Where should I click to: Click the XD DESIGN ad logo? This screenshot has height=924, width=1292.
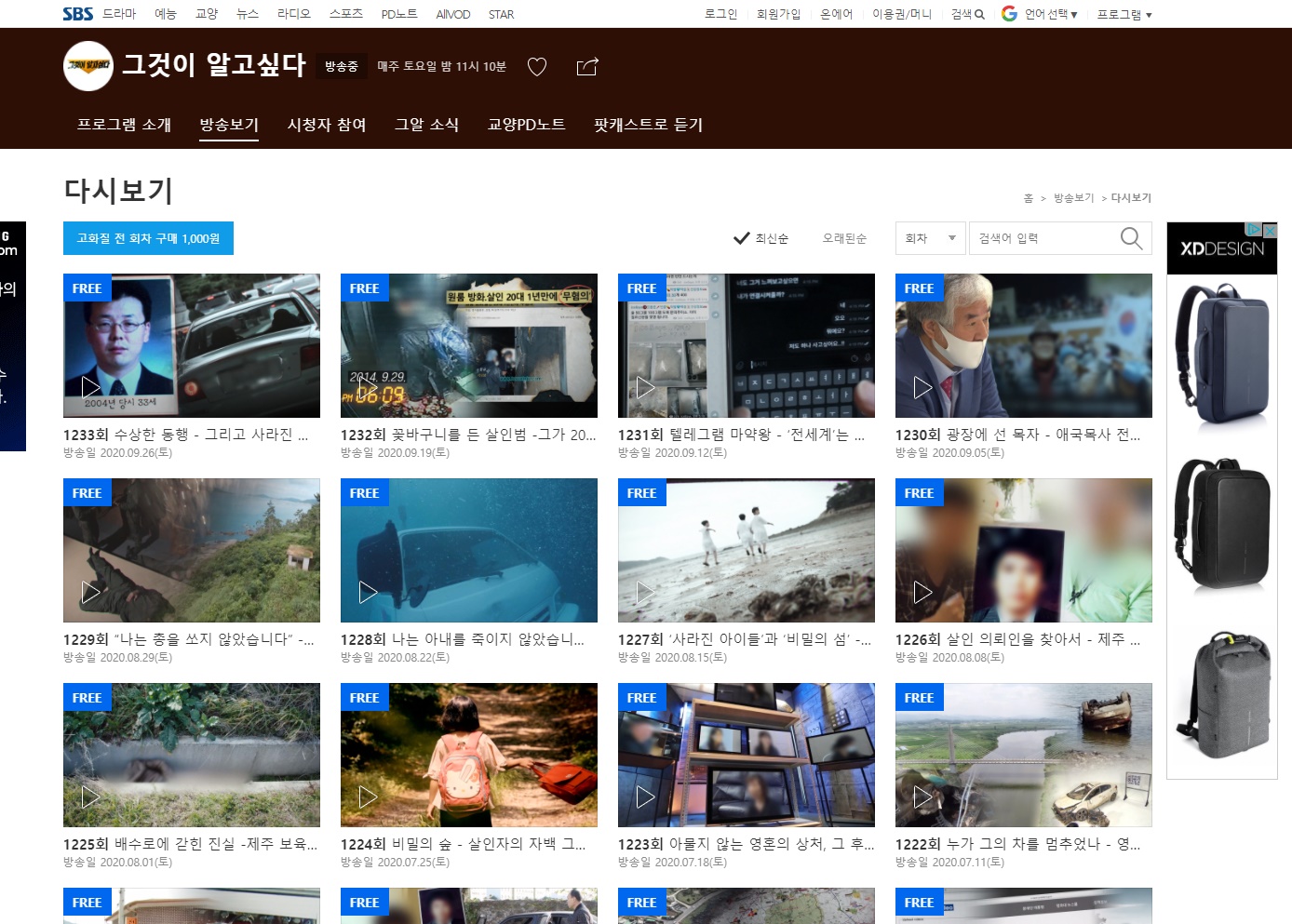1222,248
